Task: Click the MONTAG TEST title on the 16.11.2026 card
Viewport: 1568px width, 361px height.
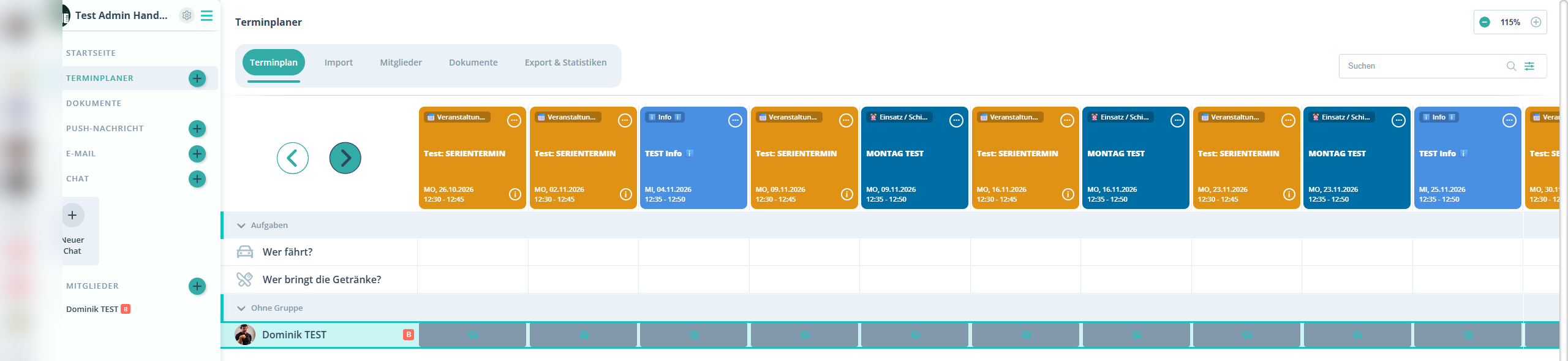Action: coord(1116,154)
